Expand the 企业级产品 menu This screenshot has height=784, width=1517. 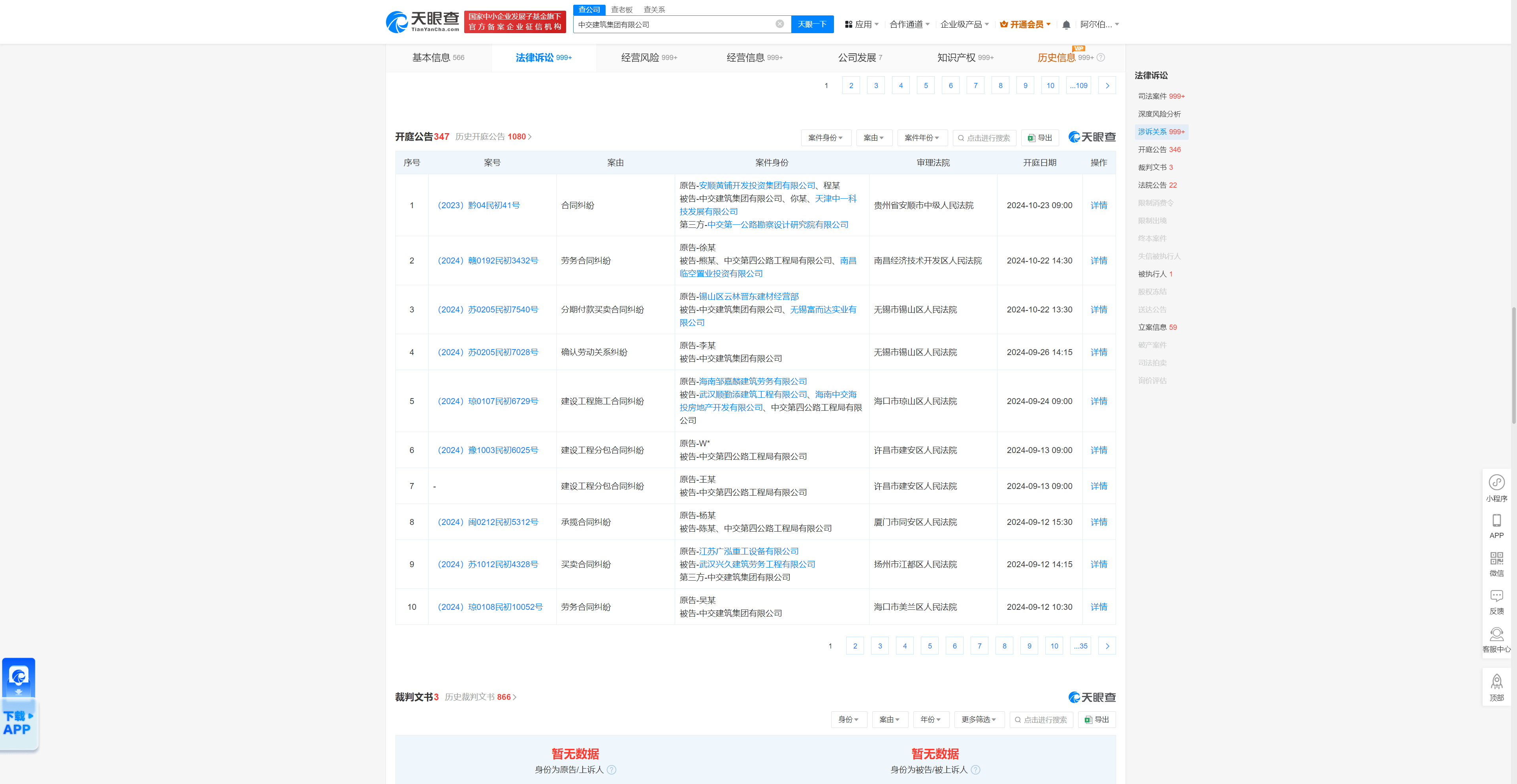click(965, 24)
